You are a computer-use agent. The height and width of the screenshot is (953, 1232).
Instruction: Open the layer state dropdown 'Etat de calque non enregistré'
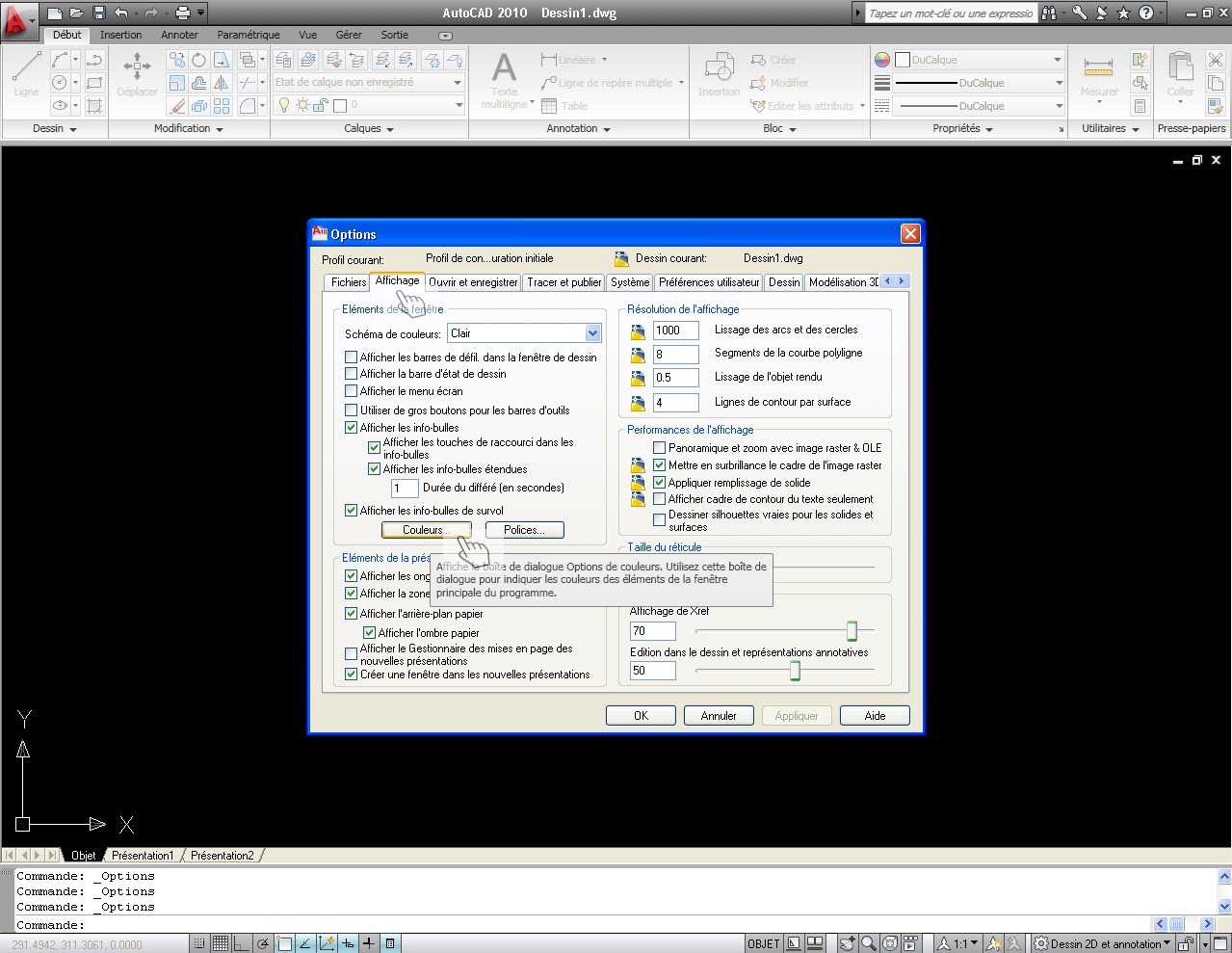[369, 83]
